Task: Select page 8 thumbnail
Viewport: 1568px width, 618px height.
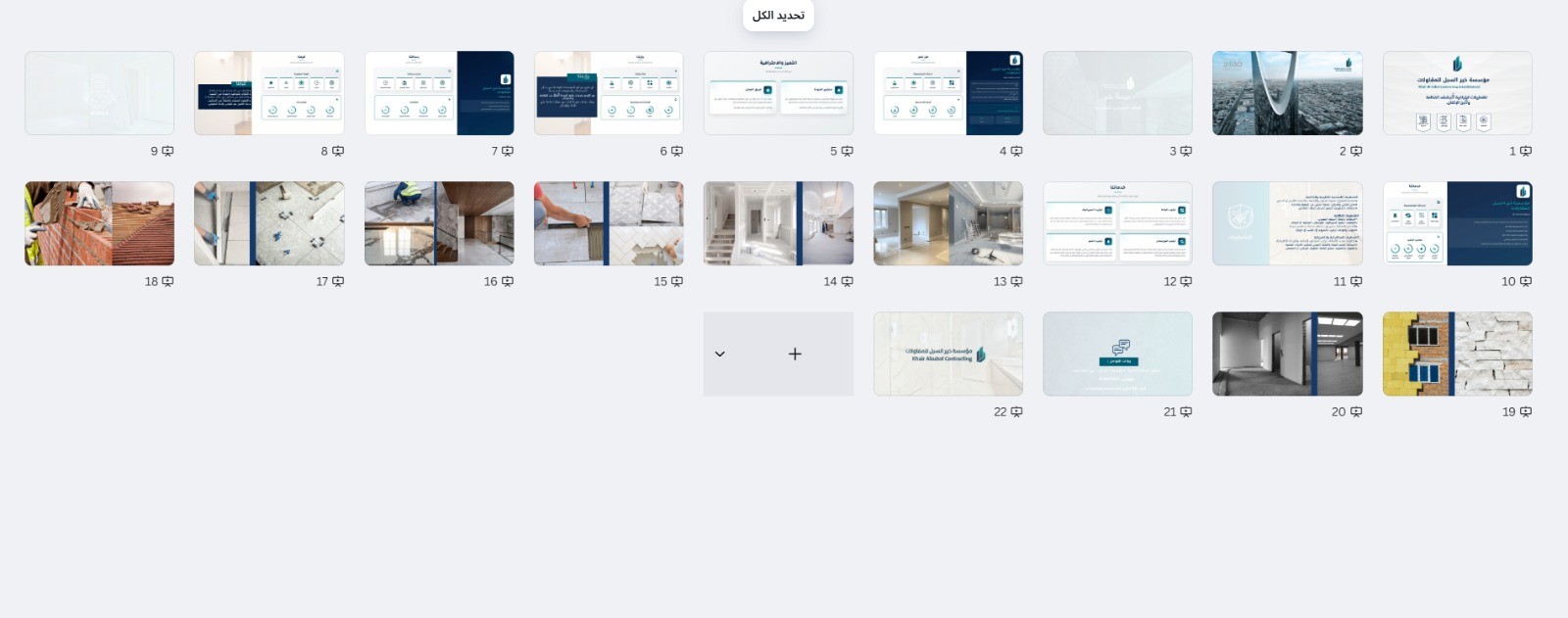Action: (269, 93)
